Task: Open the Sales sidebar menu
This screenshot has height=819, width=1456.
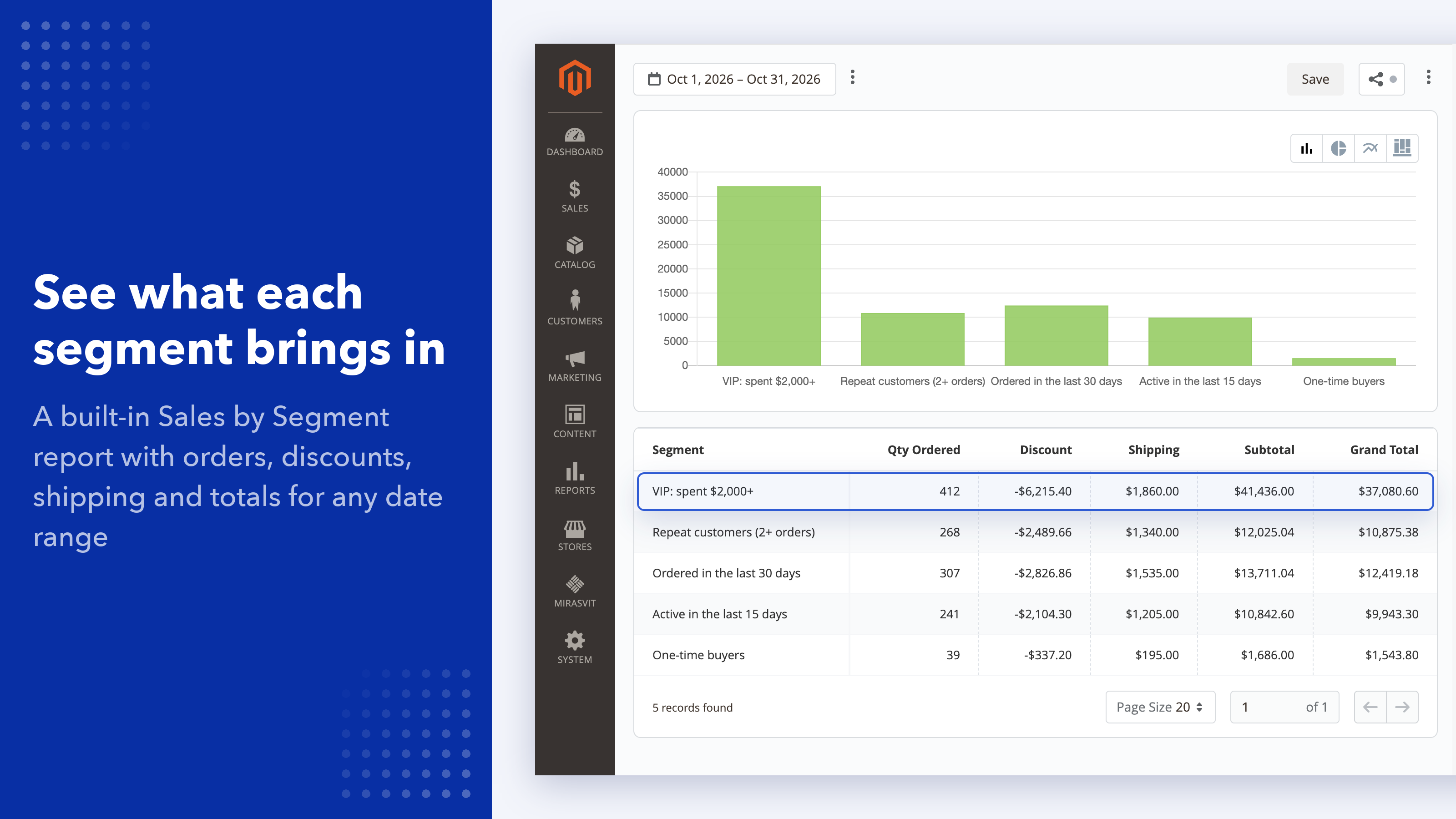Action: (x=575, y=196)
